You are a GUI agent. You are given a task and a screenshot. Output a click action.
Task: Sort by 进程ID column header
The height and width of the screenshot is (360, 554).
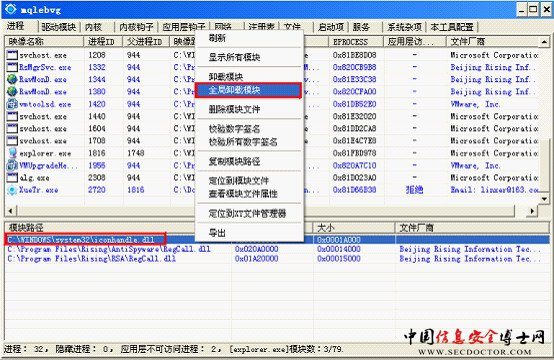(x=103, y=41)
